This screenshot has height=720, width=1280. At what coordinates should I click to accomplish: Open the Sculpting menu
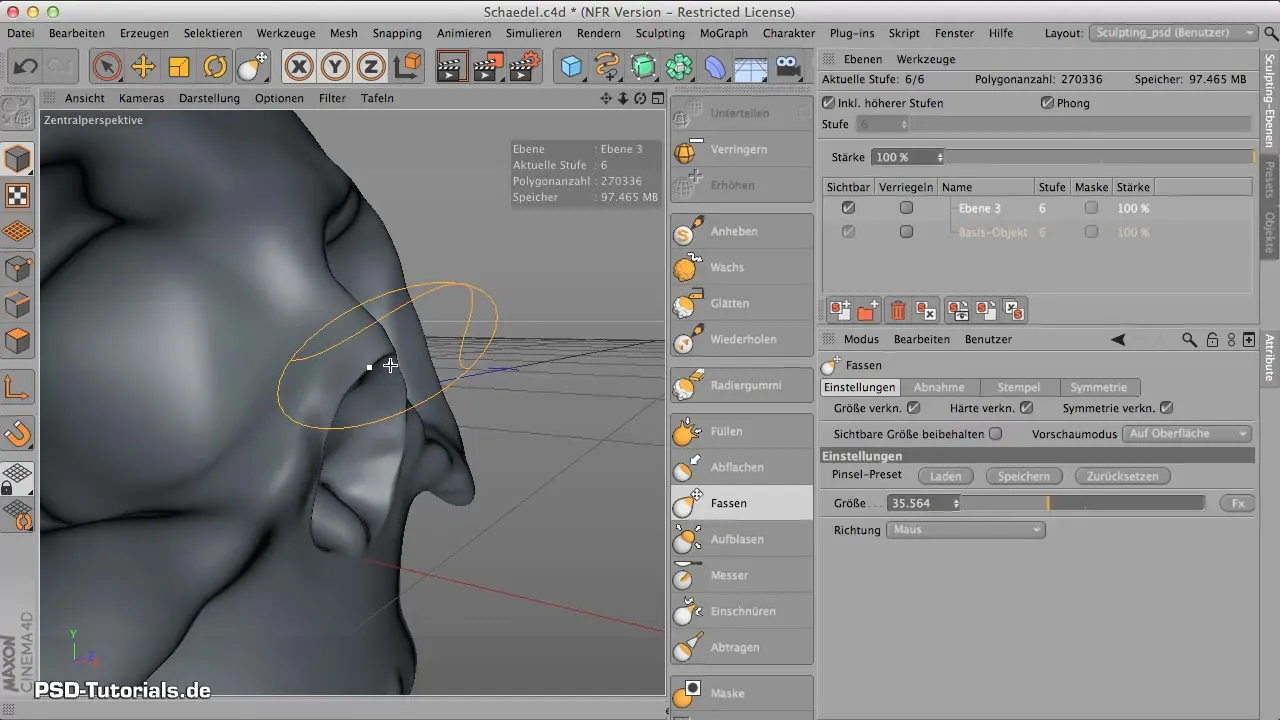tap(660, 33)
